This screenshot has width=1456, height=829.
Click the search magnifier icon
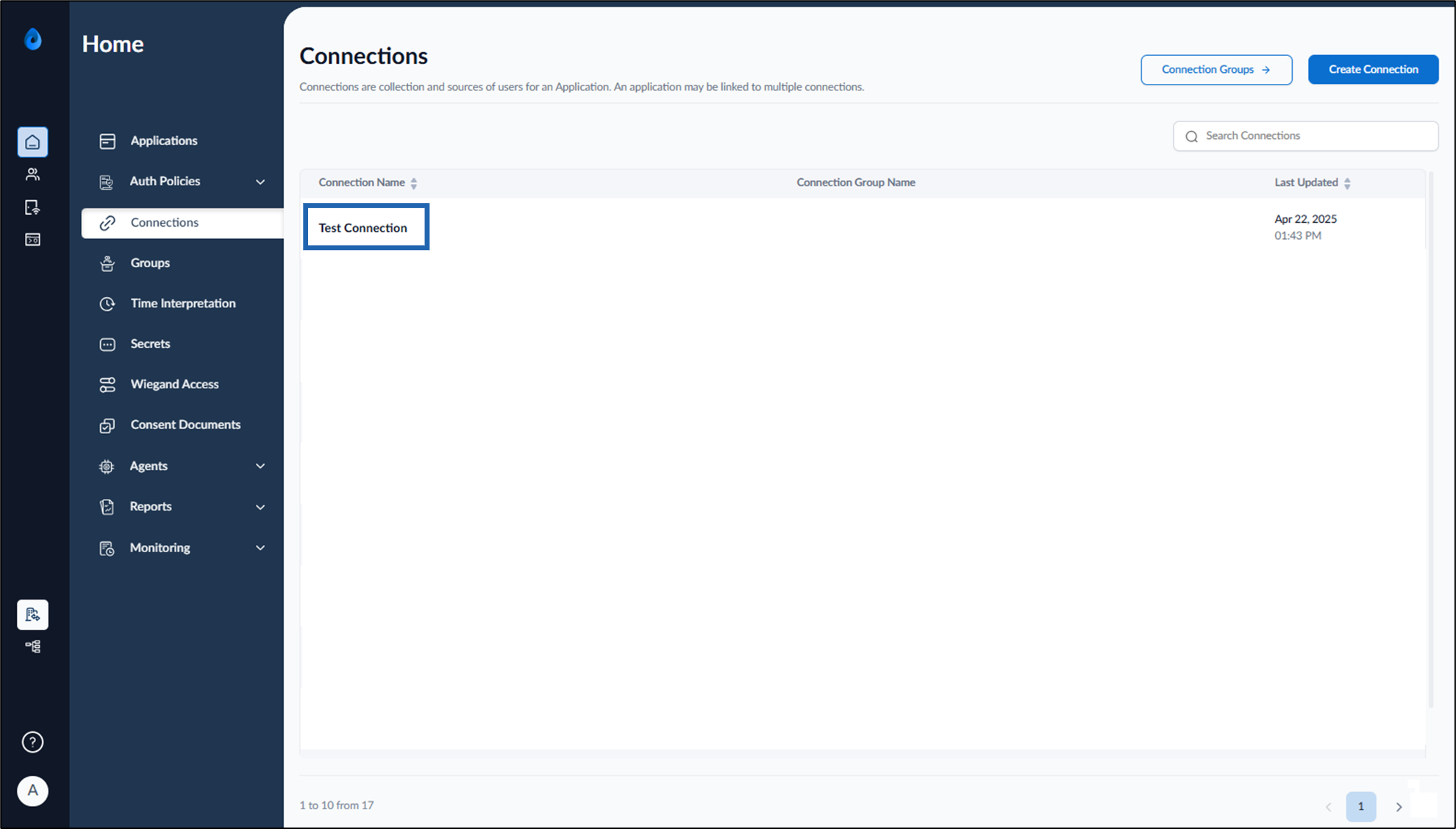(x=1192, y=136)
